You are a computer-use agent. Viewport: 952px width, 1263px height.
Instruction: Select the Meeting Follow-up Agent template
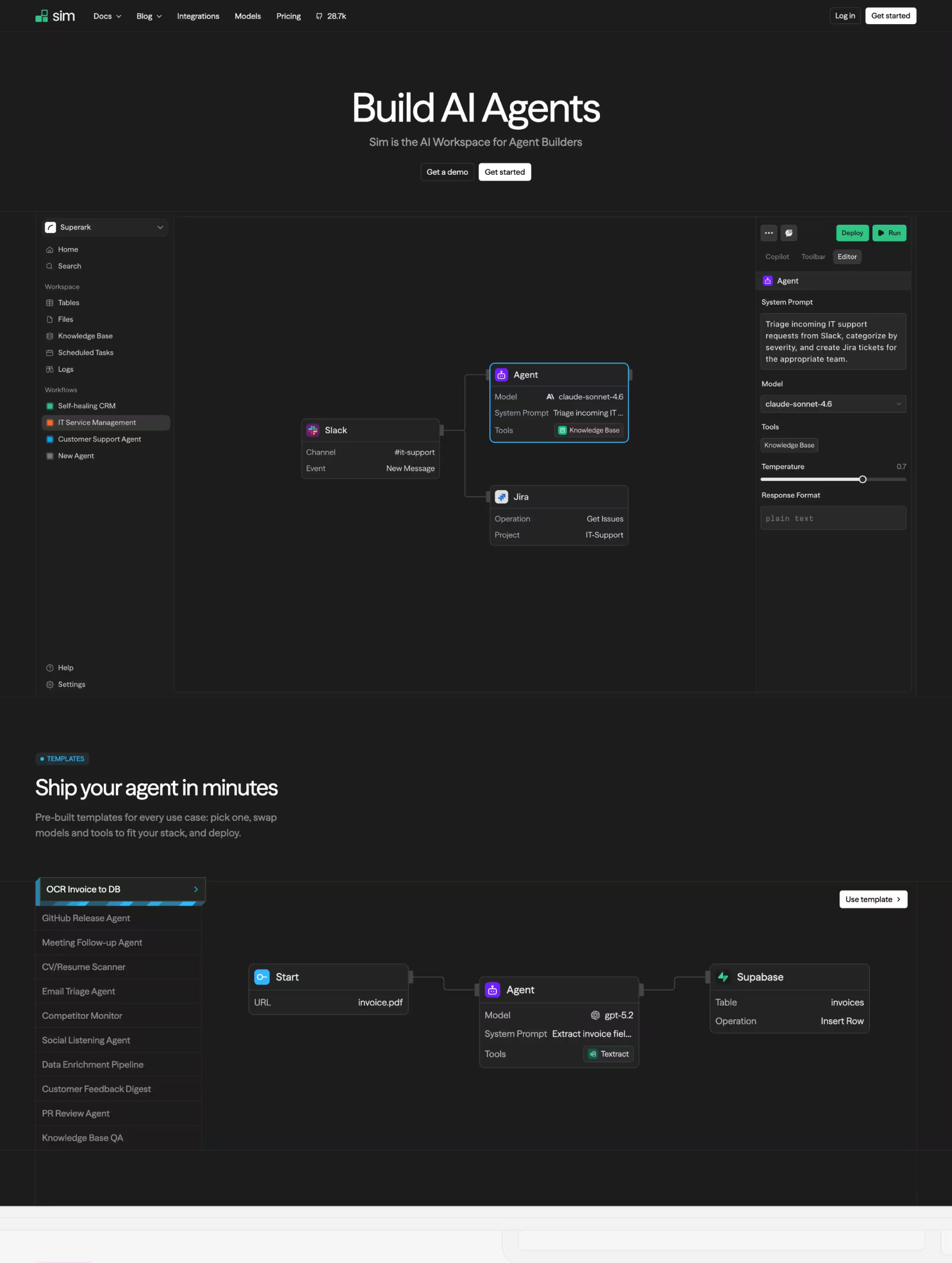click(x=119, y=943)
